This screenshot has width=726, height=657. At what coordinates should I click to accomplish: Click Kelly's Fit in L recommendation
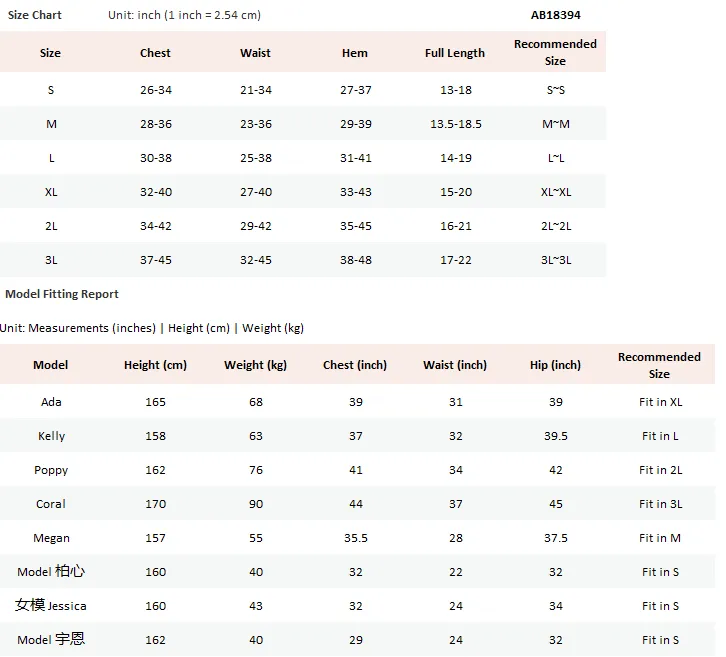660,436
